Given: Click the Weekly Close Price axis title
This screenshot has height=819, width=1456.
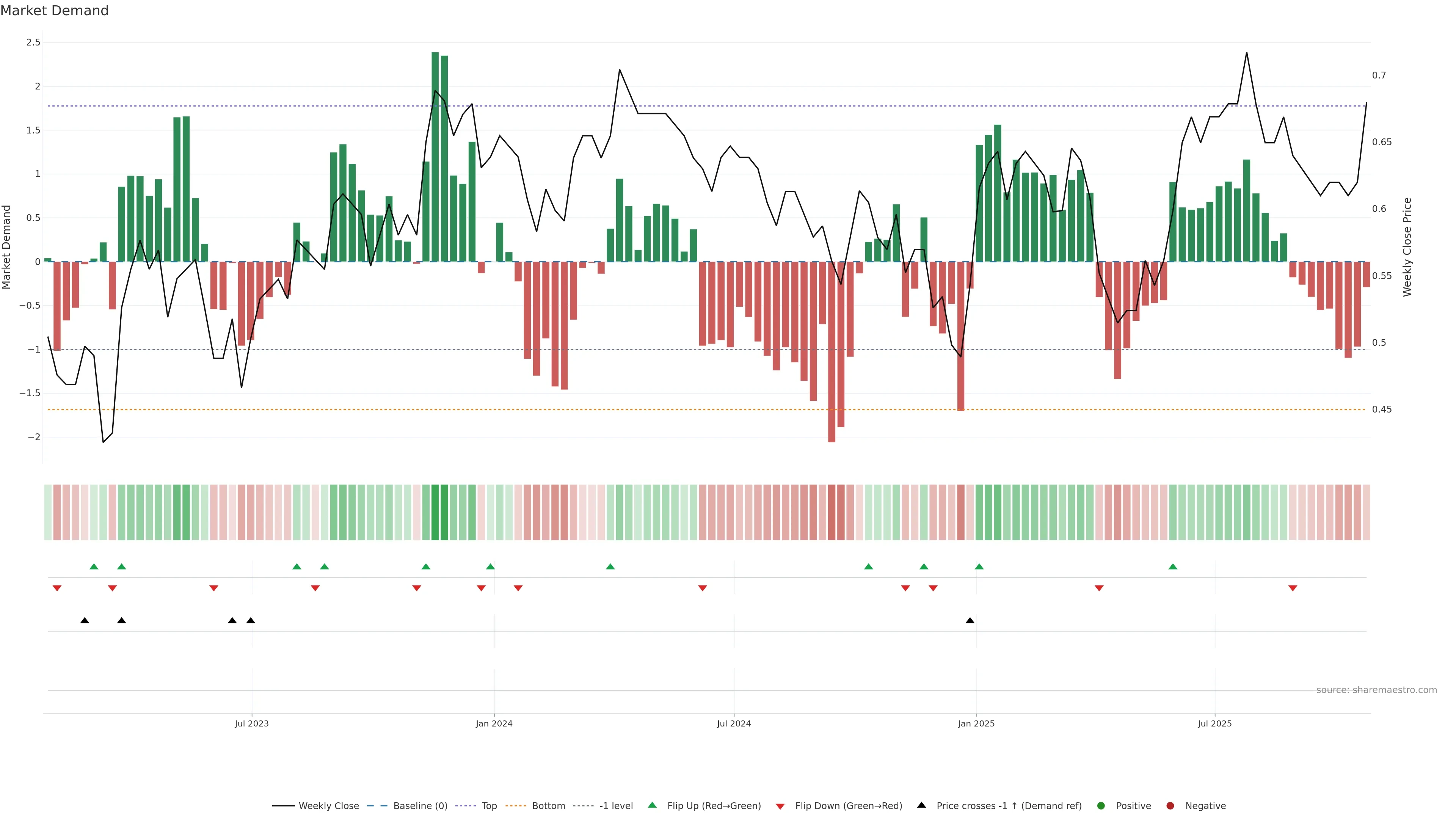Looking at the screenshot, I should (x=1407, y=247).
